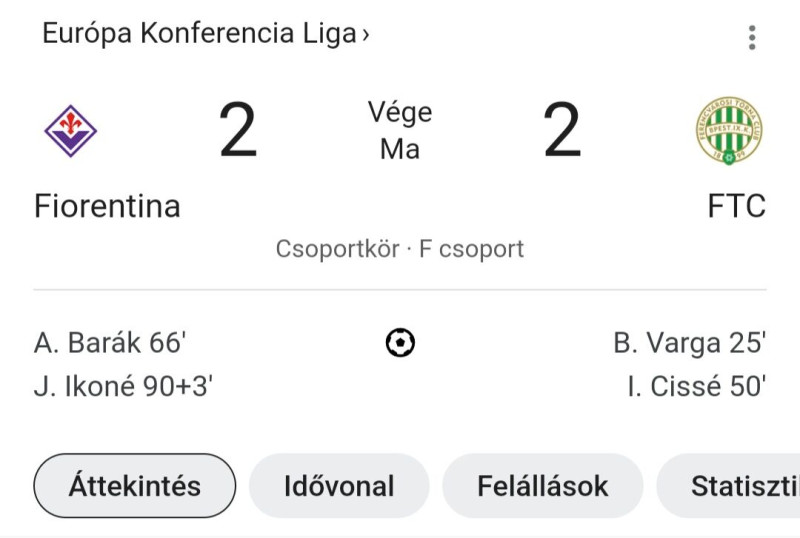Click the soccer ball goals icon
Image resolution: width=800 pixels, height=538 pixels.
pos(400,342)
